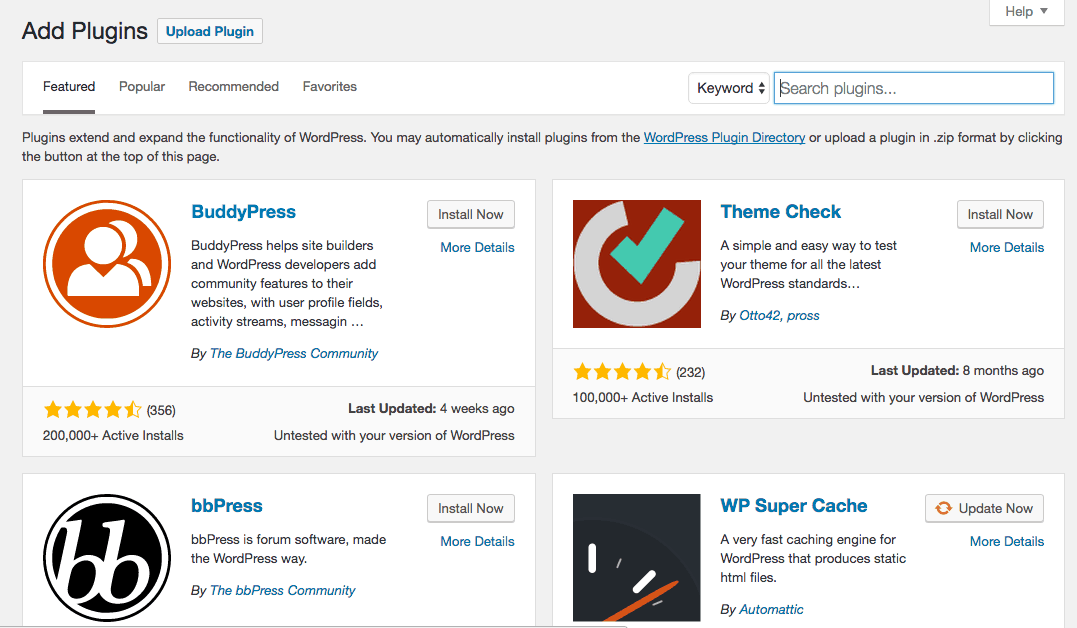
Task: Open More Details for WP Super Cache
Action: click(x=1007, y=541)
